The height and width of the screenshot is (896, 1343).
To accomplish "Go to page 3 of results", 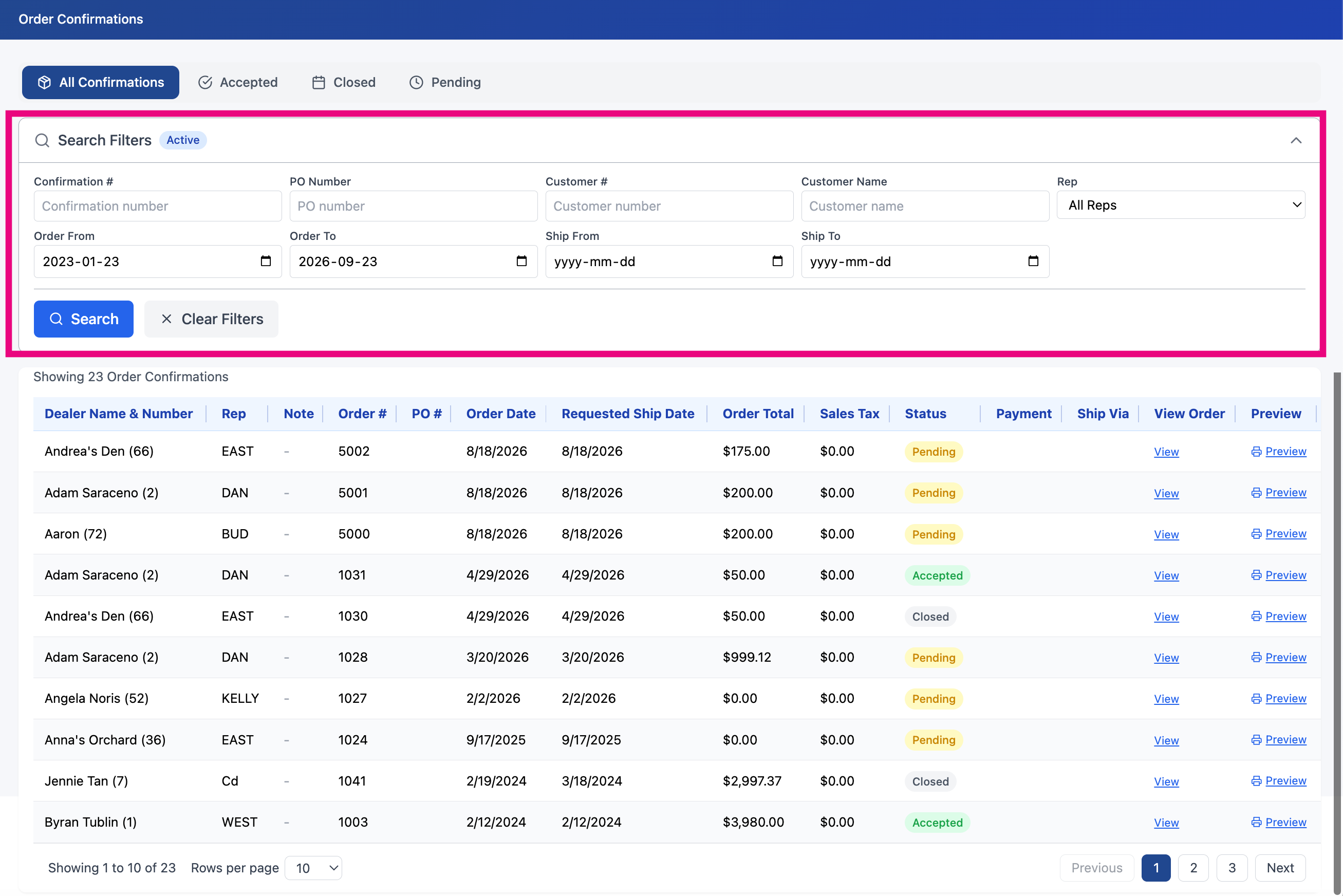I will [1232, 868].
